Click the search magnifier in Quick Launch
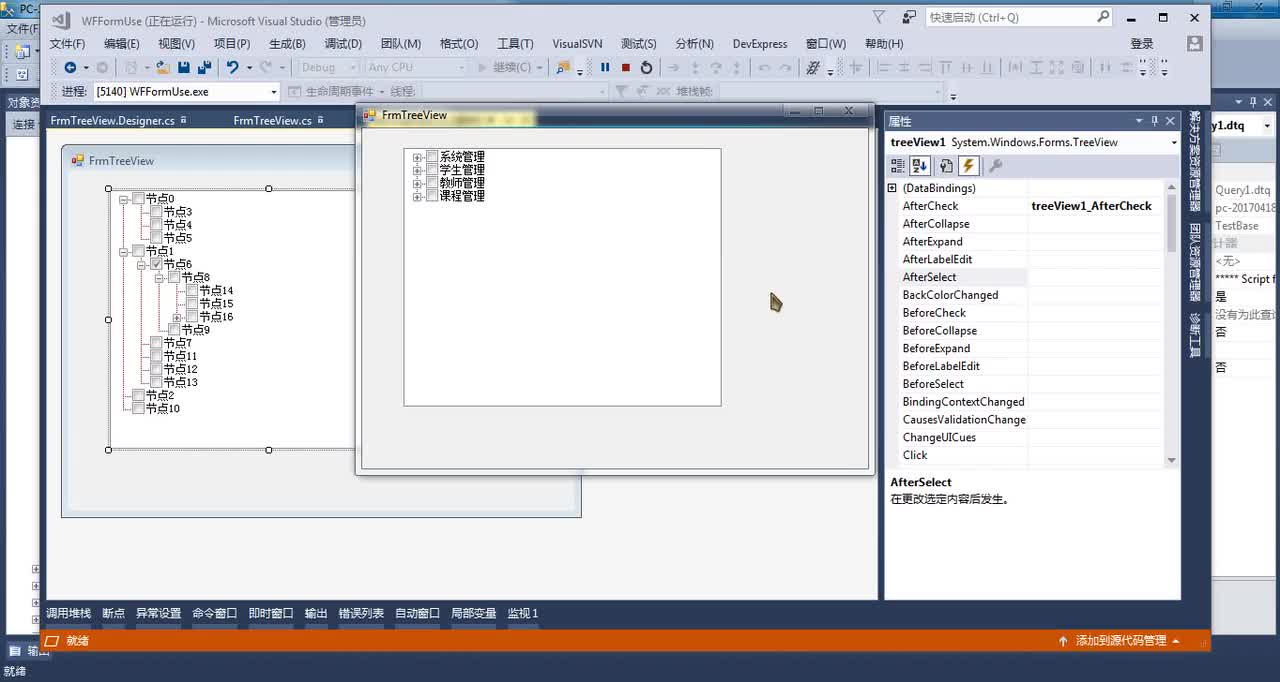This screenshot has height=682, width=1280. 1102,17
